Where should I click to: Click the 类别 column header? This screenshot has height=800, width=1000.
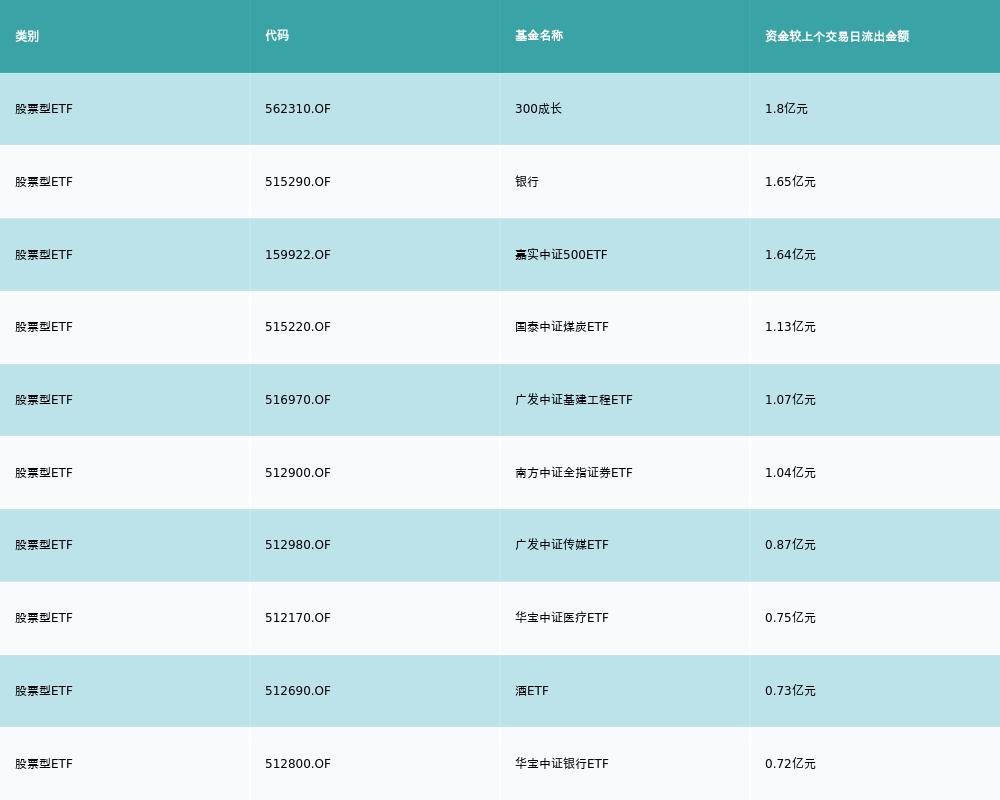pyautogui.click(x=27, y=36)
